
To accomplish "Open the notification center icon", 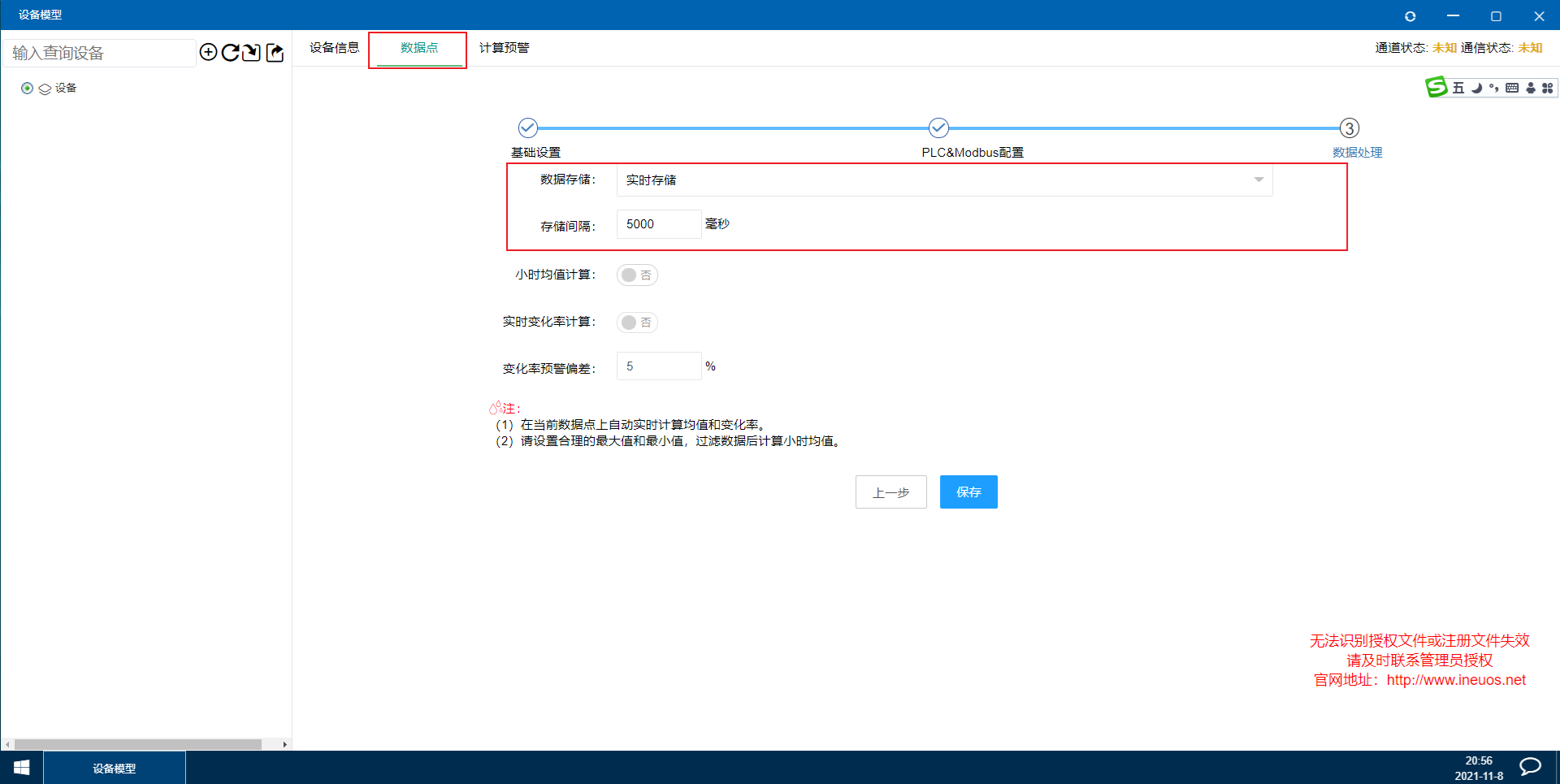I will tap(1531, 767).
